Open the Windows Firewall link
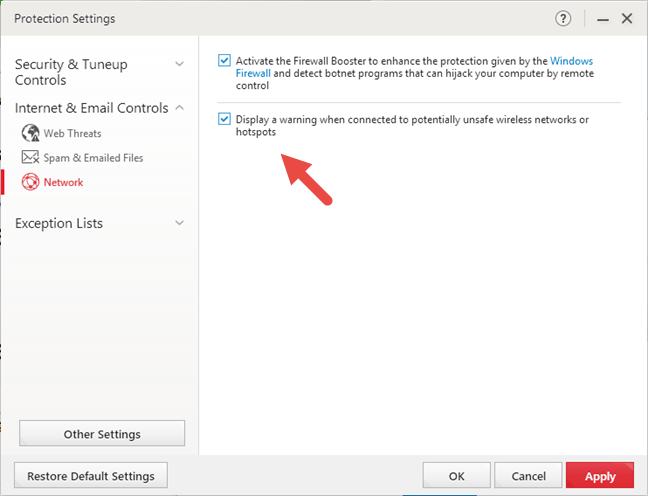 click(x=571, y=61)
